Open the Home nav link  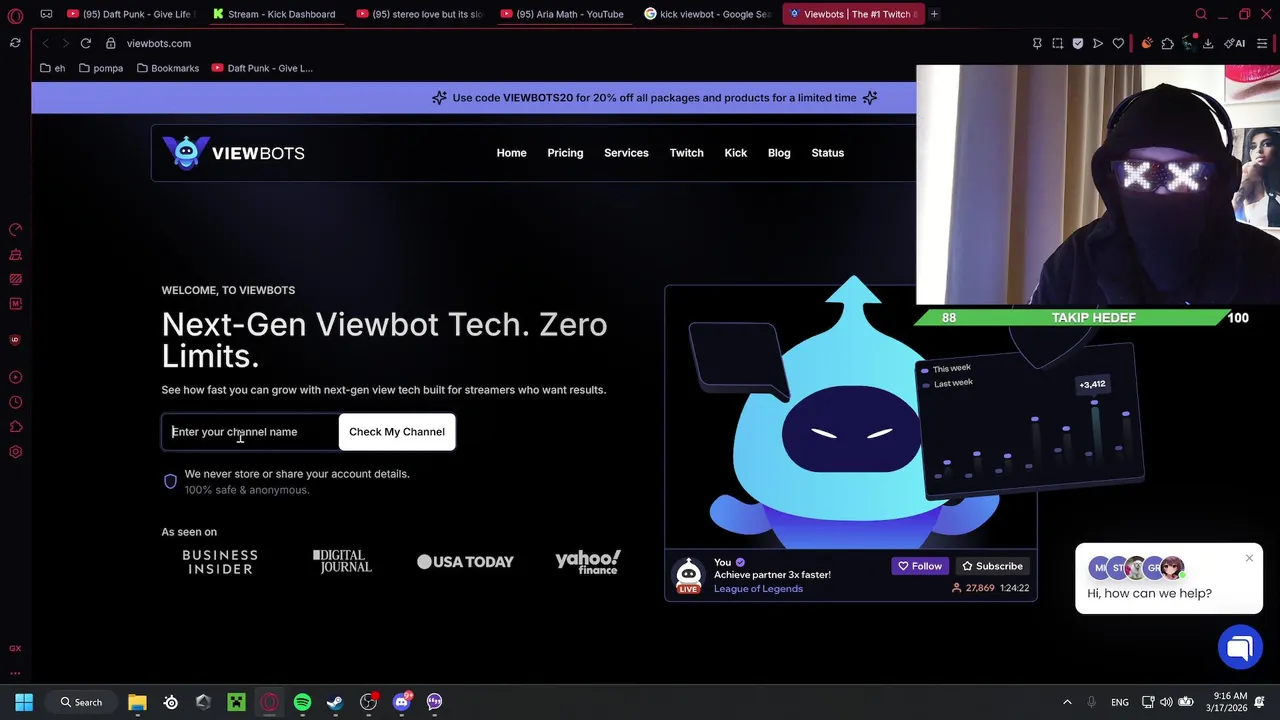tap(511, 153)
